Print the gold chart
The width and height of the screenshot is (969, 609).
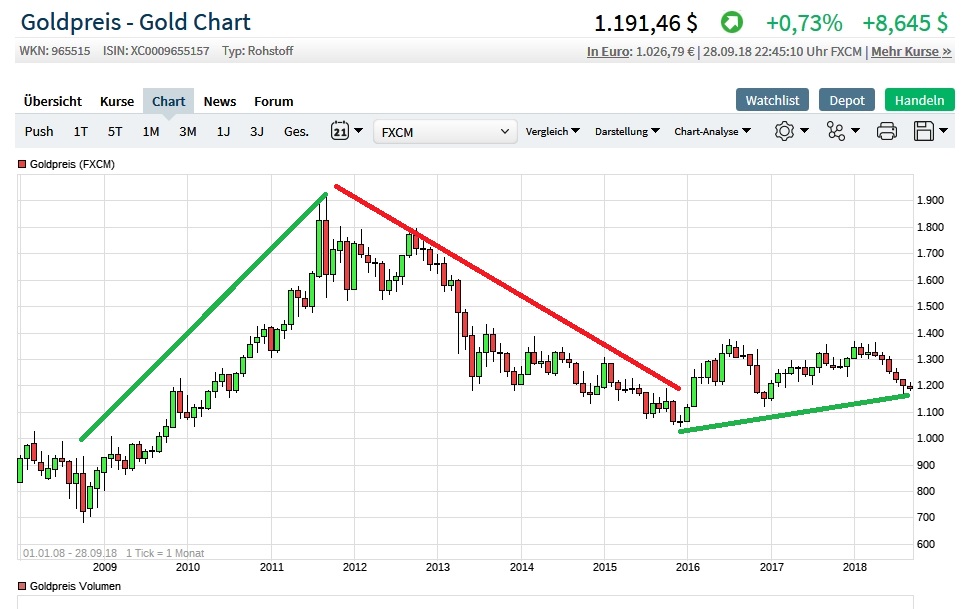click(x=886, y=131)
